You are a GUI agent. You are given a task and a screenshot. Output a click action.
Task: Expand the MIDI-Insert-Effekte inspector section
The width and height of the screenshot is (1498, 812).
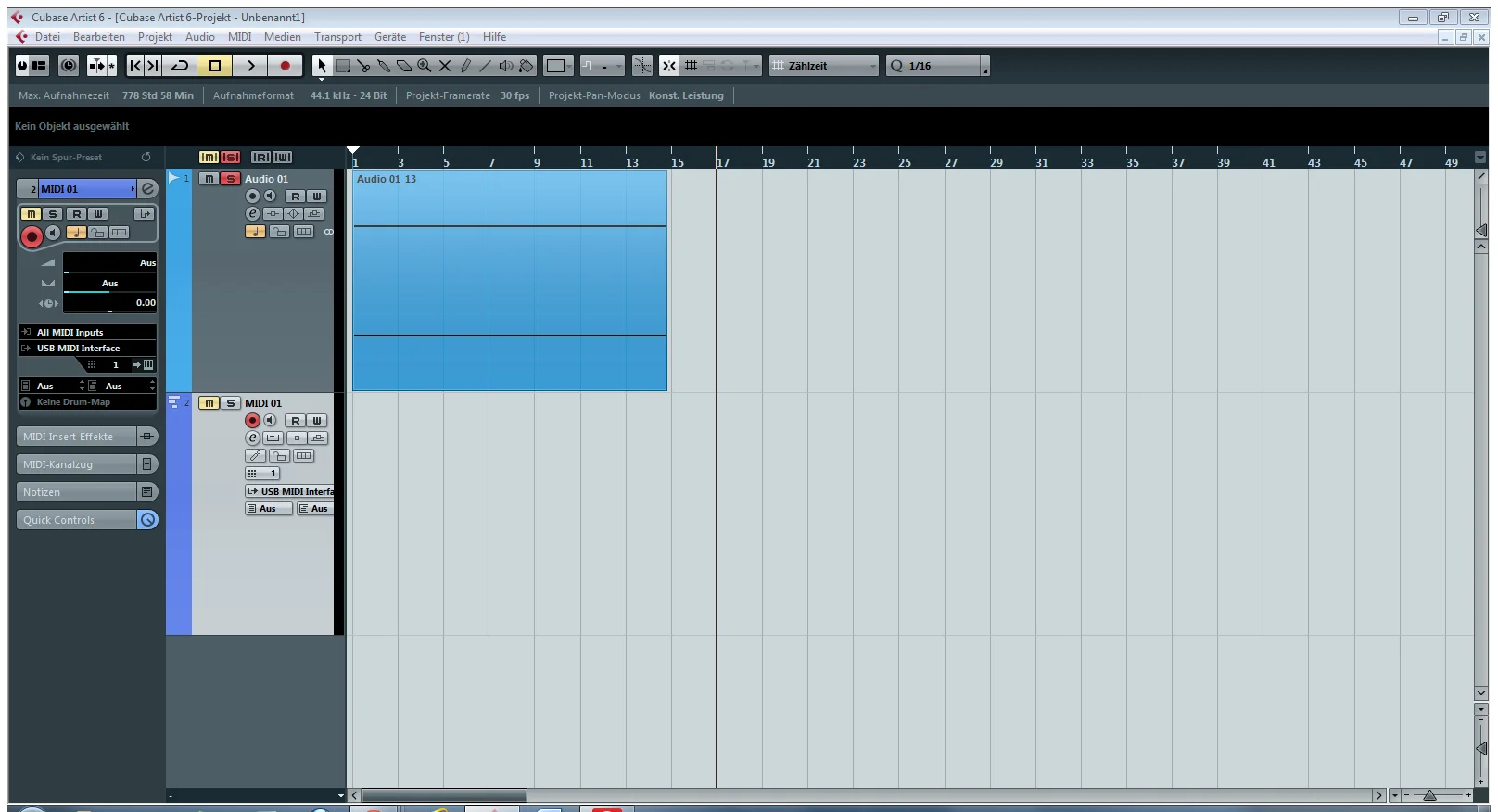point(87,437)
